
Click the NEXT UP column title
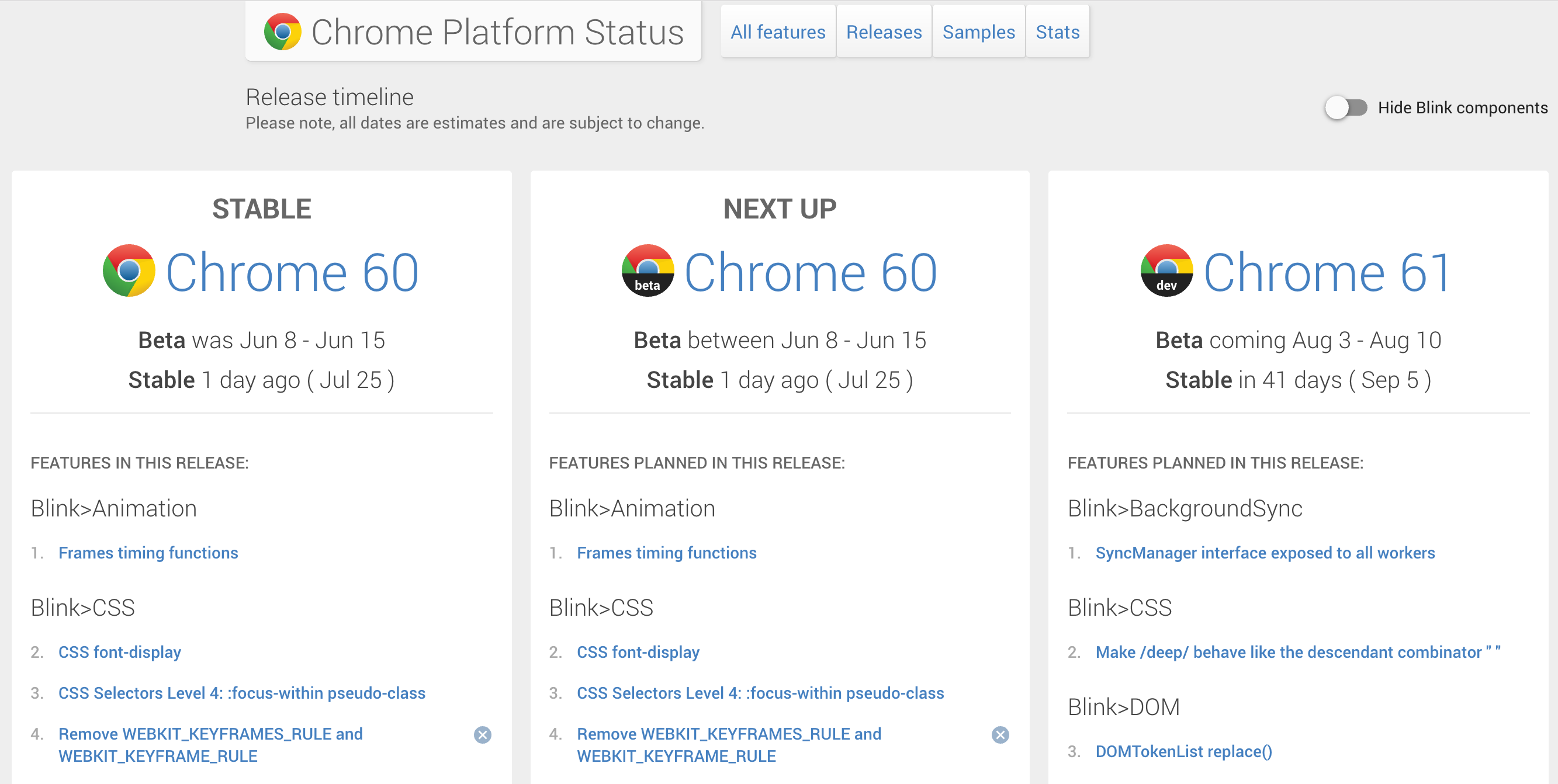point(780,209)
